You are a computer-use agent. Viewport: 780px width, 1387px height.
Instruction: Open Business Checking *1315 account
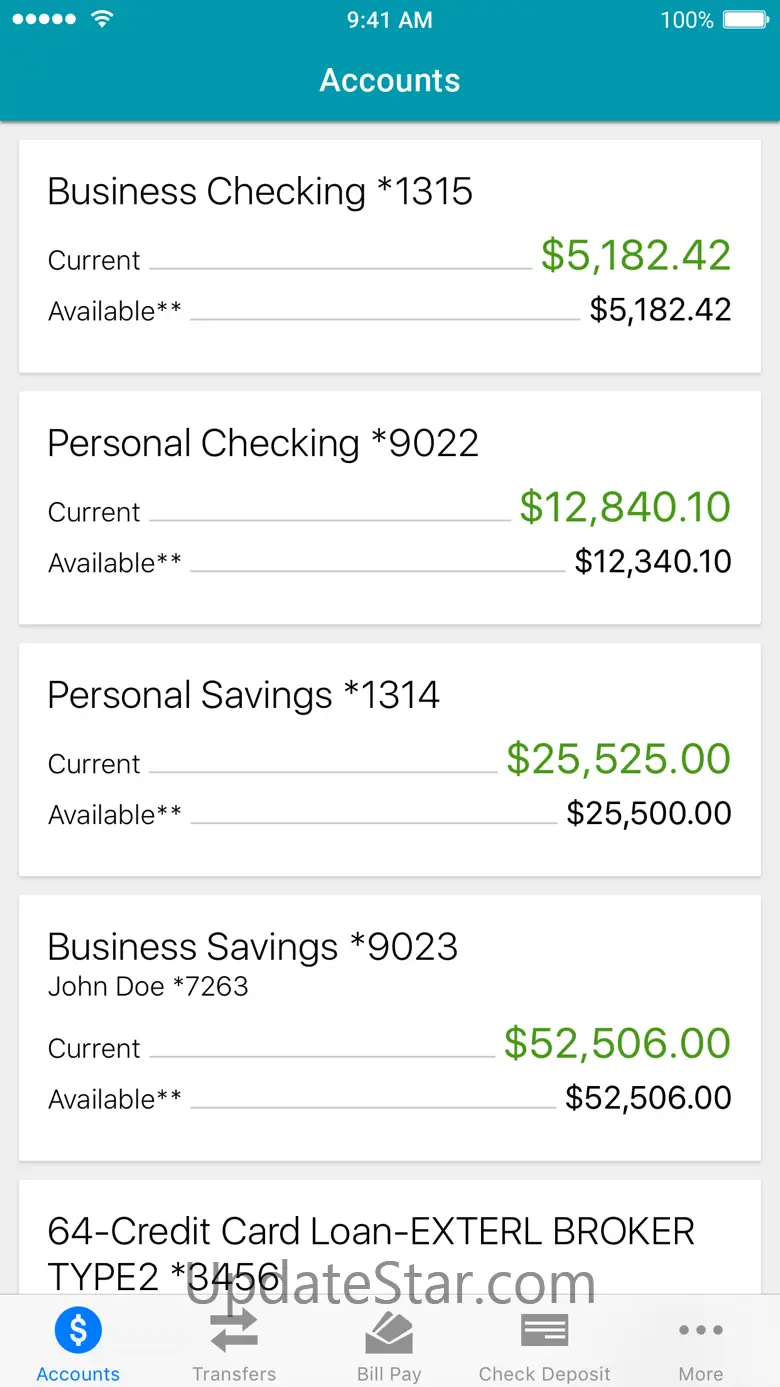pyautogui.click(x=390, y=257)
